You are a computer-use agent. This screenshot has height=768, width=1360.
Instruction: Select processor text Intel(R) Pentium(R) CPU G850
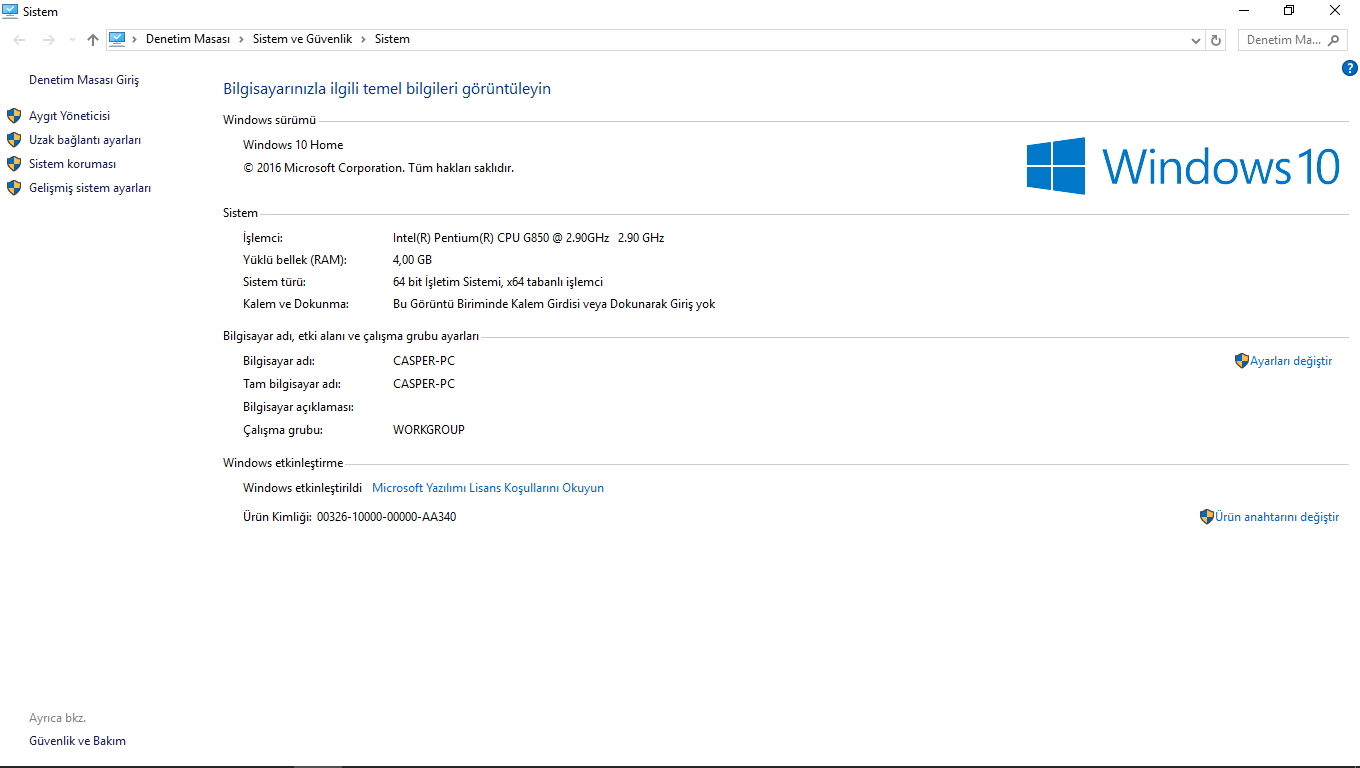(x=528, y=238)
